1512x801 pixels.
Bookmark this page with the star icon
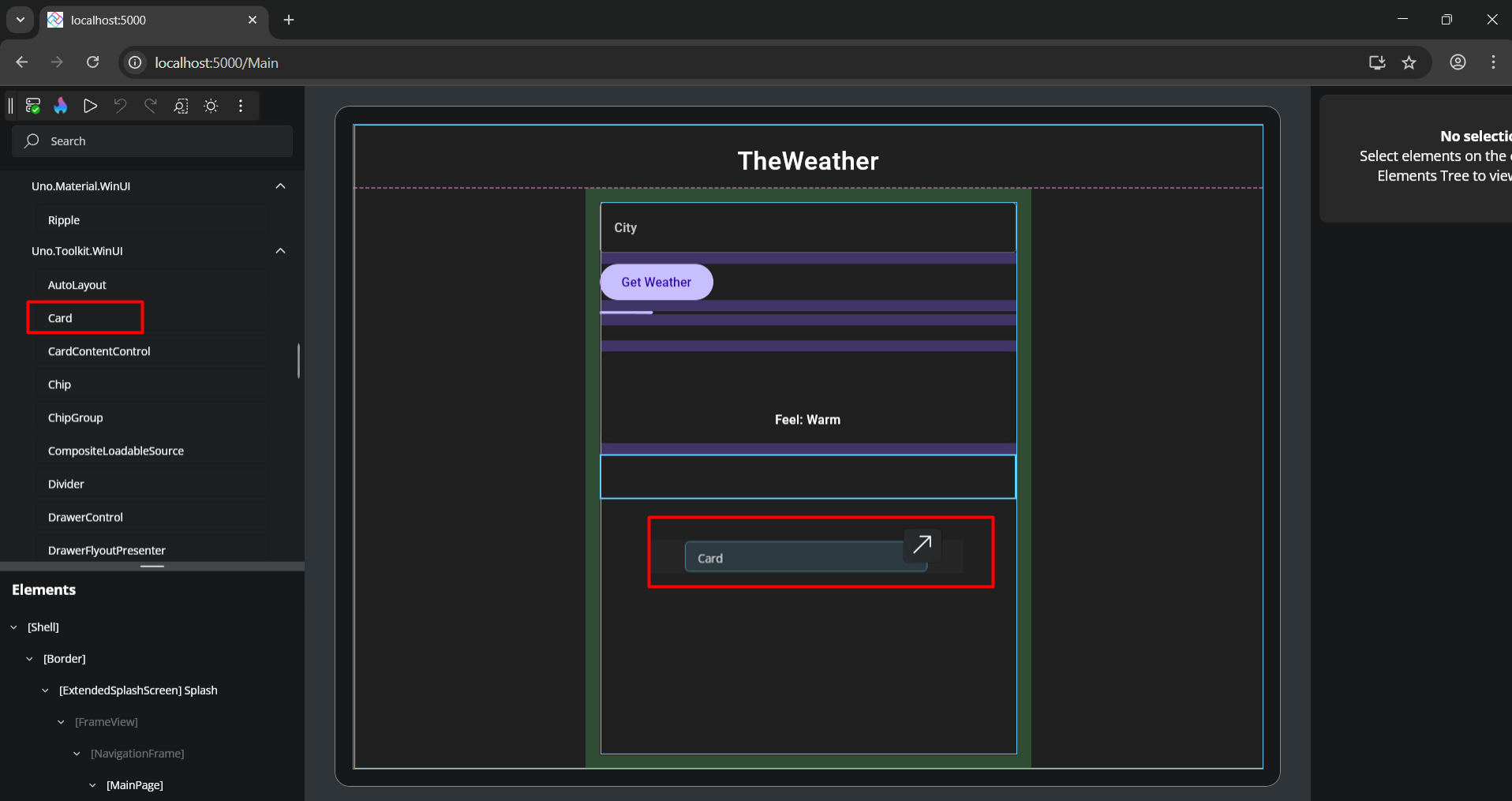(x=1409, y=63)
